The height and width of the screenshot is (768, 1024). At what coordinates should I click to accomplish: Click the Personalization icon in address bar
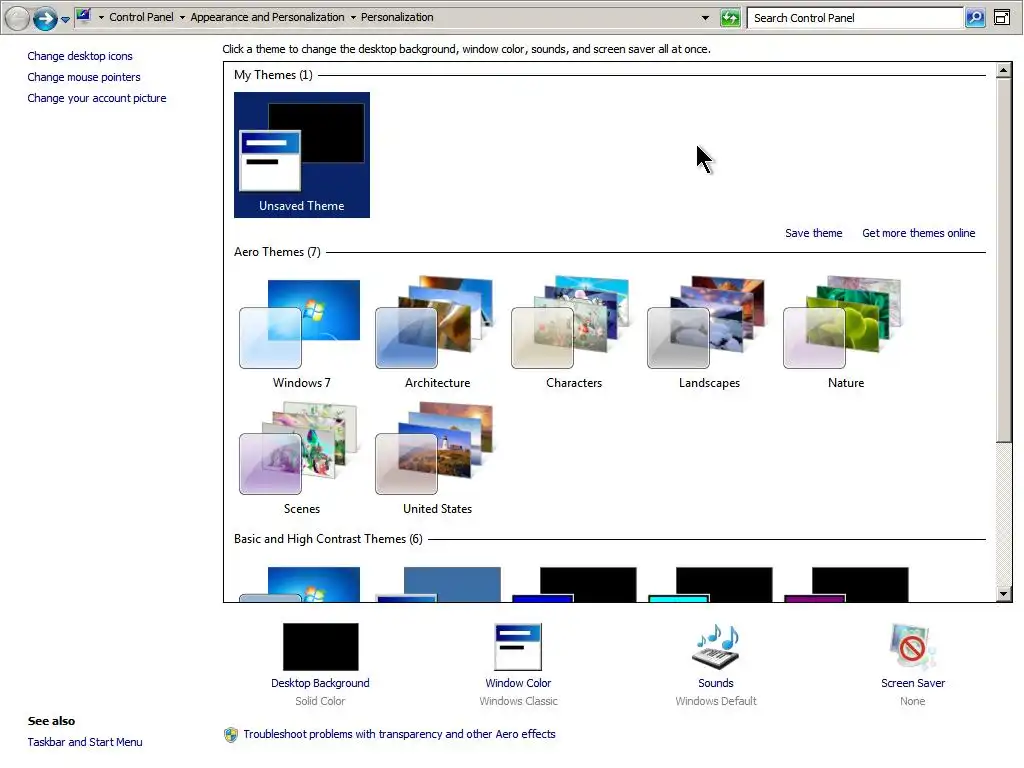[84, 16]
